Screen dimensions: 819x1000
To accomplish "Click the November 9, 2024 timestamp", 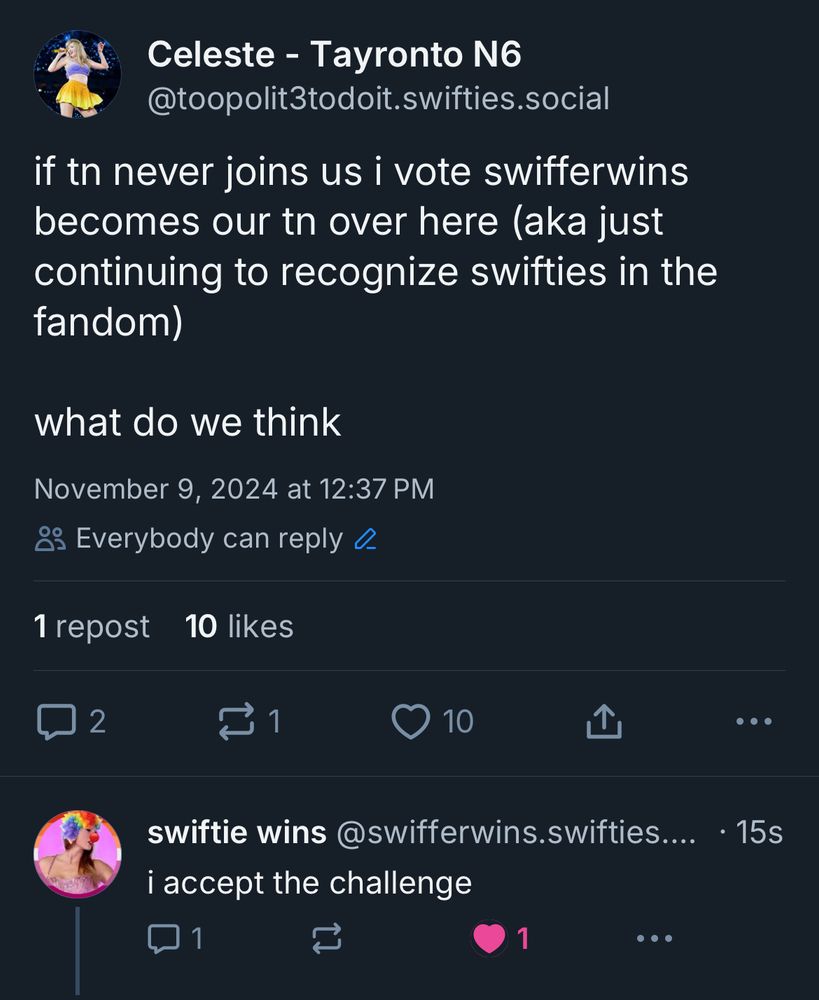I will tap(234, 489).
